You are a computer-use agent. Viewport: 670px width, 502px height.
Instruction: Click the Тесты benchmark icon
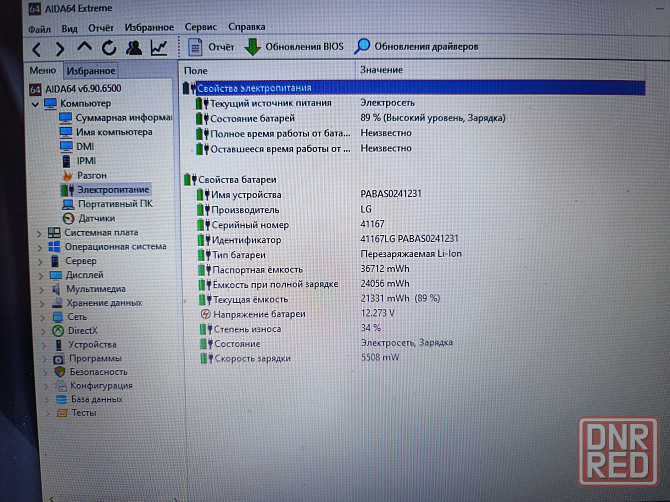62,413
